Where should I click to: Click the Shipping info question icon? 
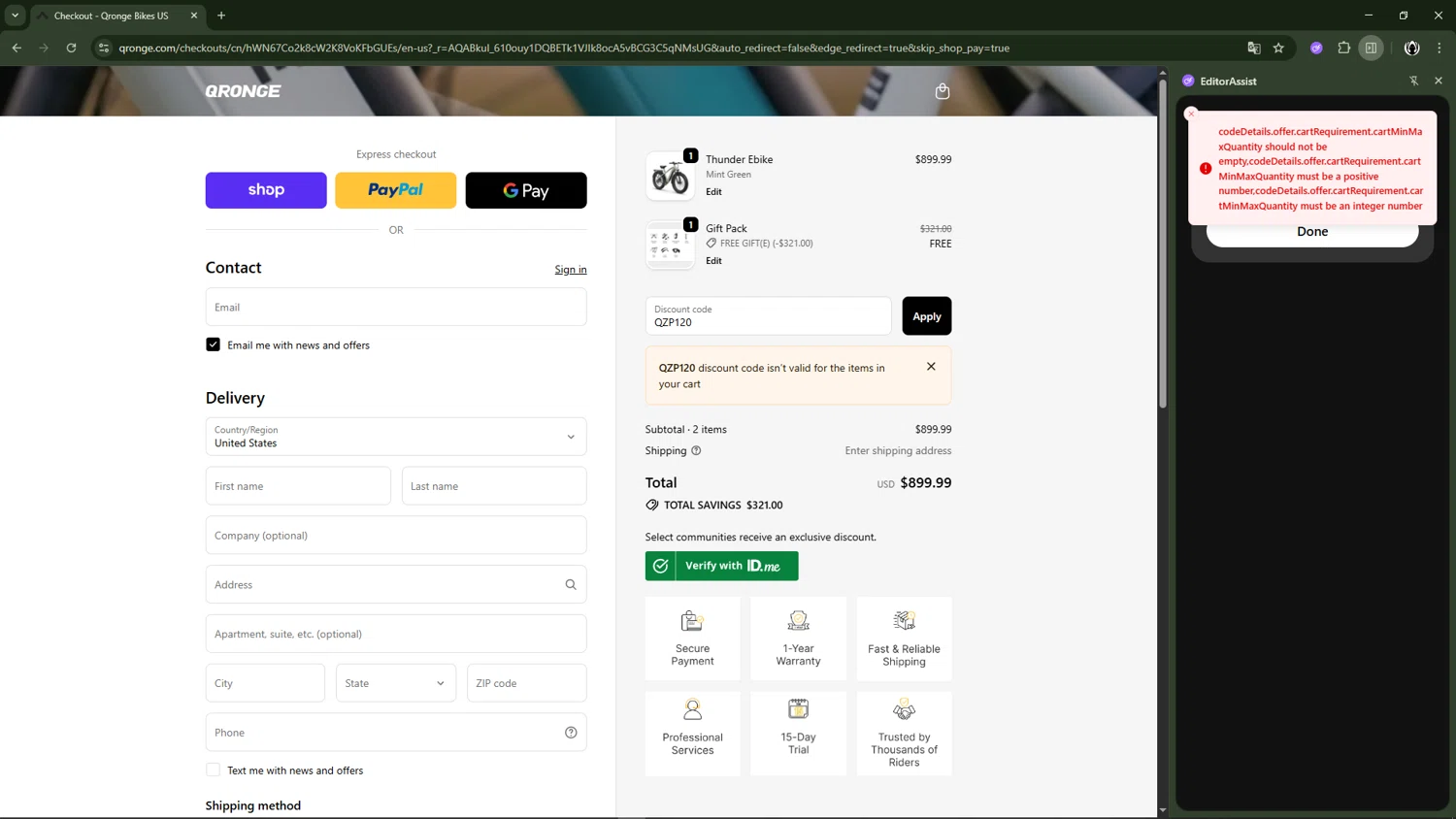[696, 450]
